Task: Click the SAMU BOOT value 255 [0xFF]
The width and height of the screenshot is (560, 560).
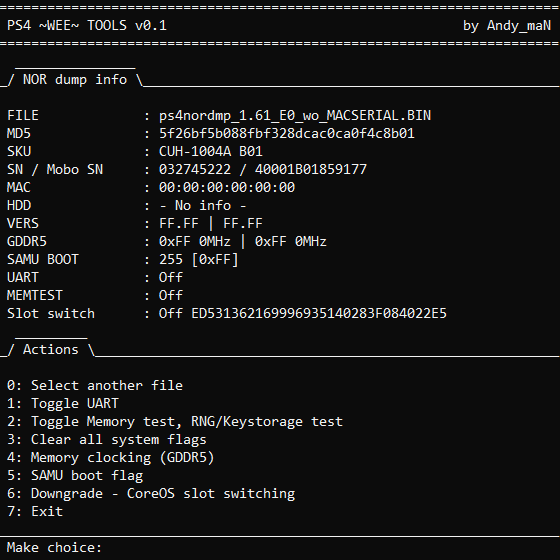Action: point(199,260)
